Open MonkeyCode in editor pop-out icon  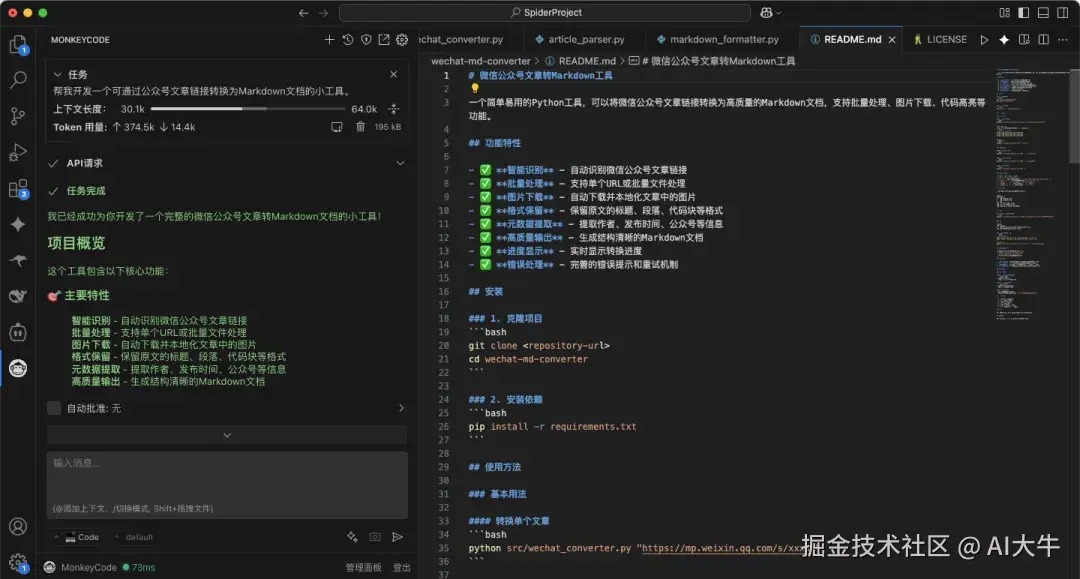[384, 40]
